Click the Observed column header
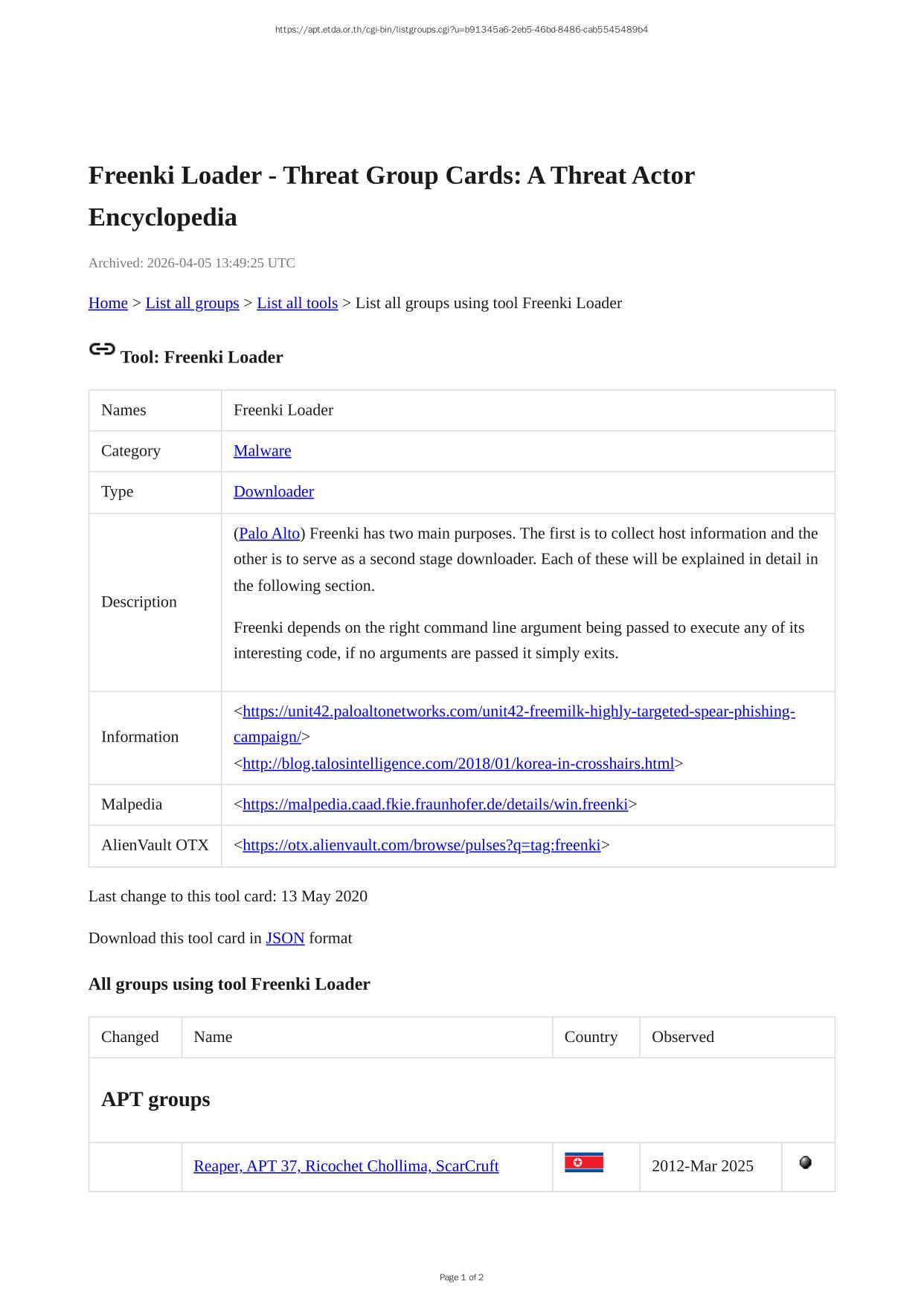Screen dimensions: 924x1307 pyautogui.click(x=682, y=1037)
